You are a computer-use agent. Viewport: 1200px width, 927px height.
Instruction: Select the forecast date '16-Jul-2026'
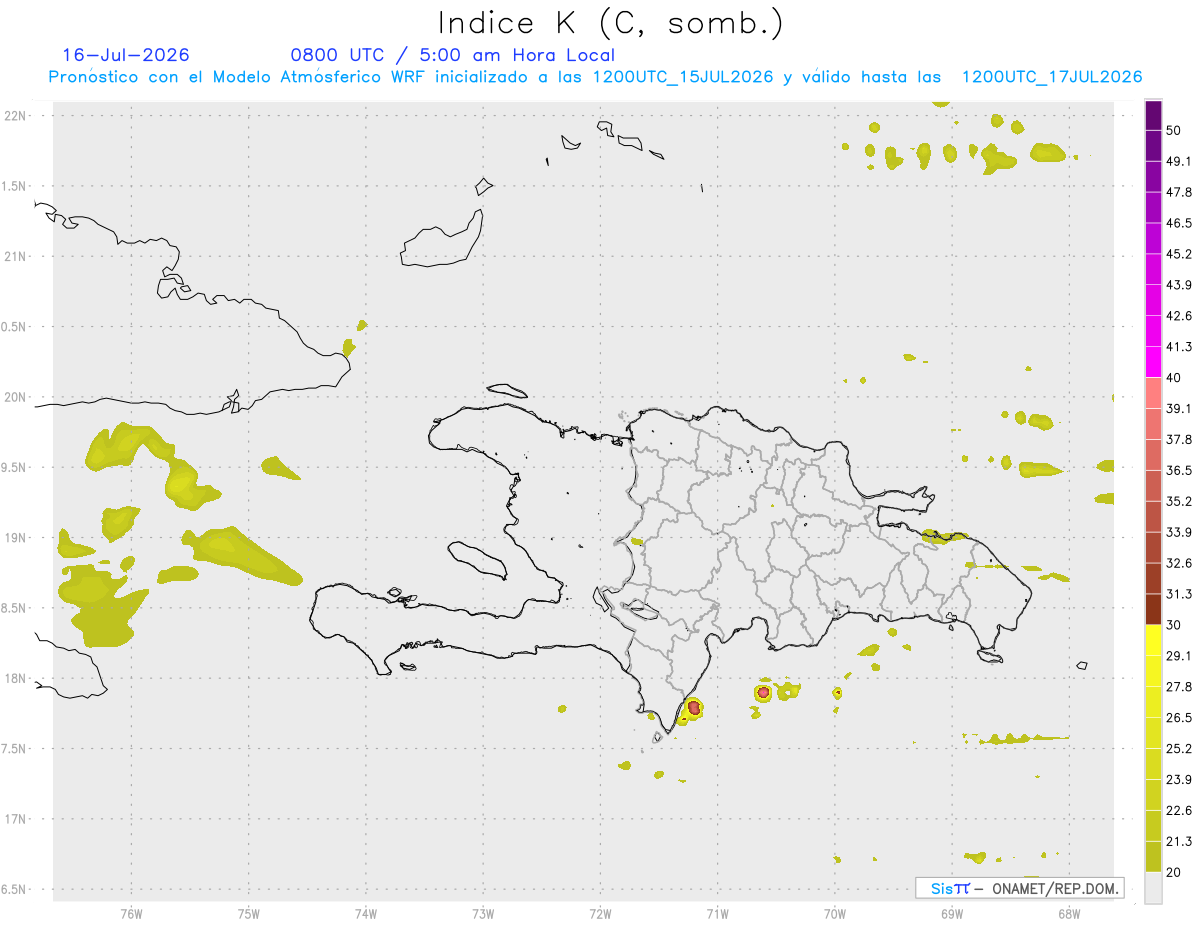(126, 55)
